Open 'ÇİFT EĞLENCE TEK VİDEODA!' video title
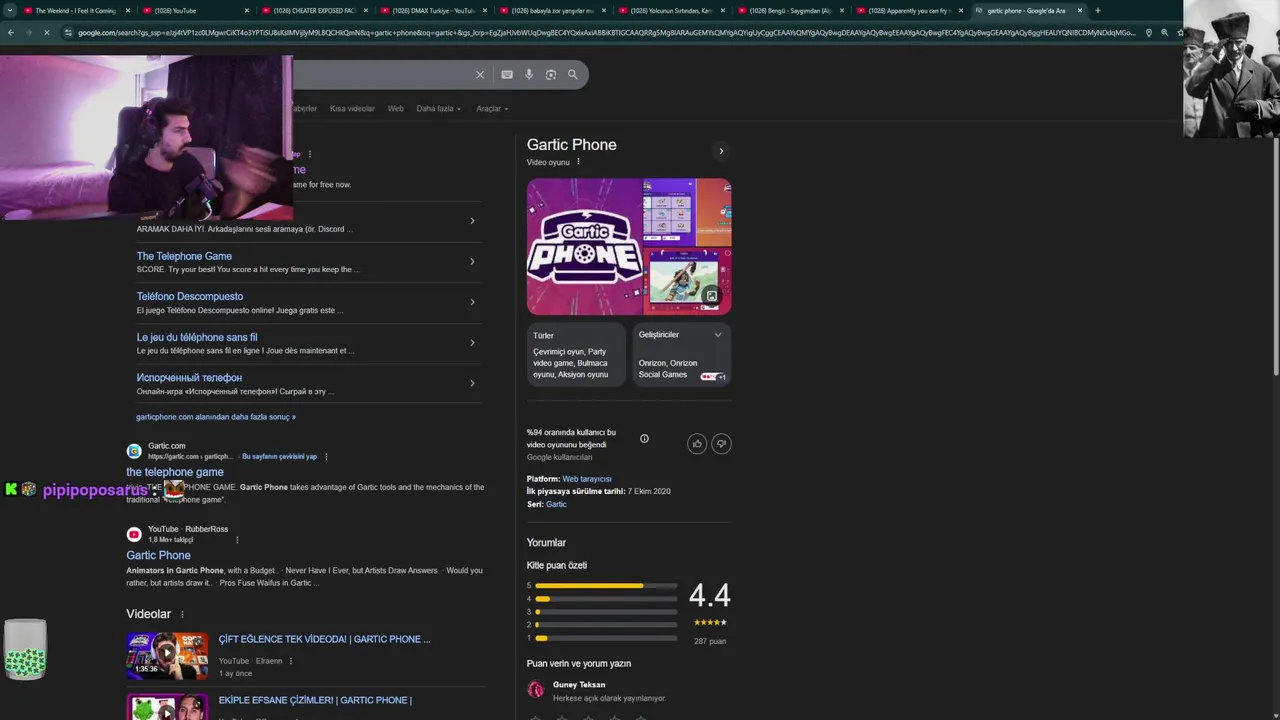1280x720 pixels. point(324,639)
